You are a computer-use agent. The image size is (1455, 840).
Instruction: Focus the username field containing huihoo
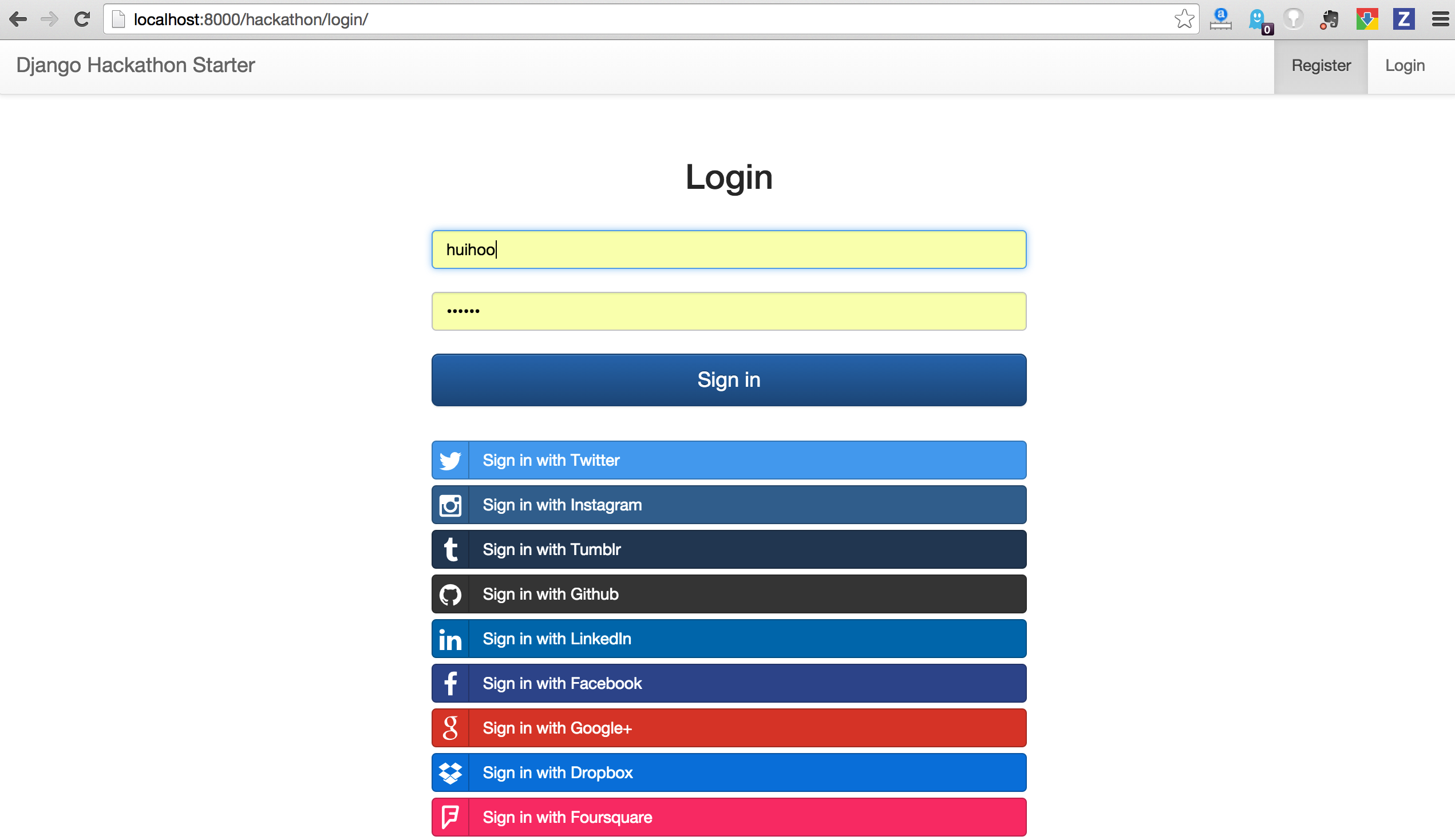coord(728,249)
